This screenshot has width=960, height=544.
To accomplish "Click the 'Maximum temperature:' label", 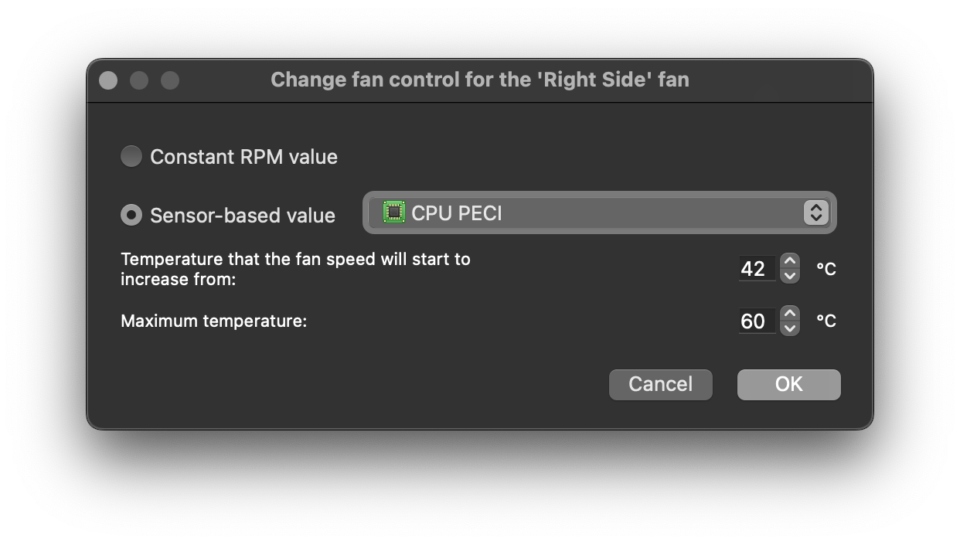I will (214, 321).
